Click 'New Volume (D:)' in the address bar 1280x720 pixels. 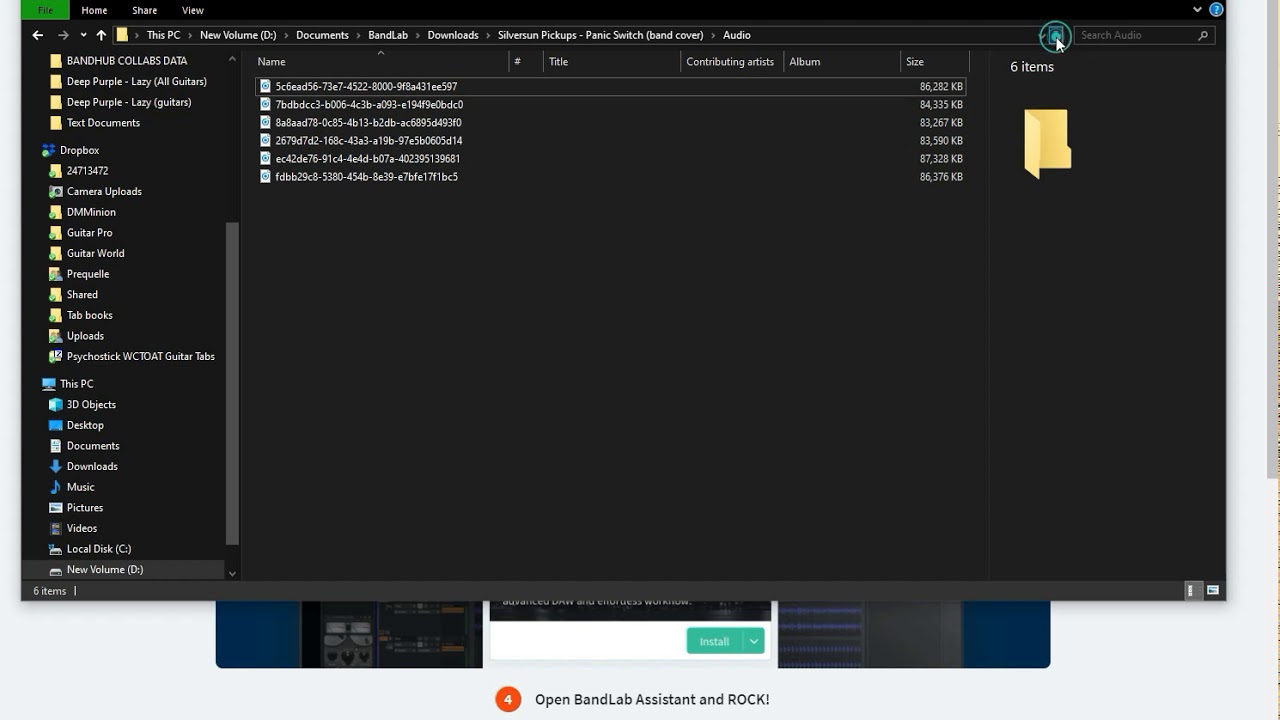coord(238,35)
